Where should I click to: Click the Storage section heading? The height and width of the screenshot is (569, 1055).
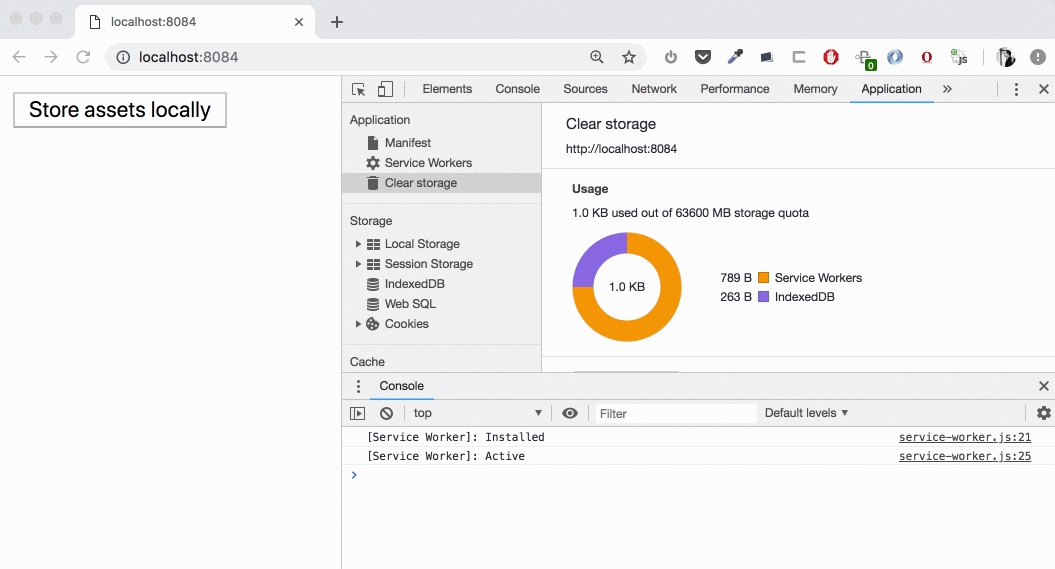371,221
